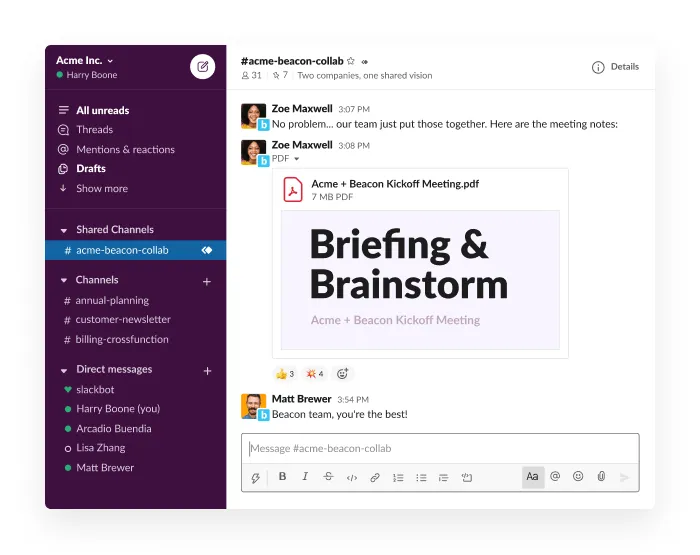Insert a code block

(x=467, y=478)
